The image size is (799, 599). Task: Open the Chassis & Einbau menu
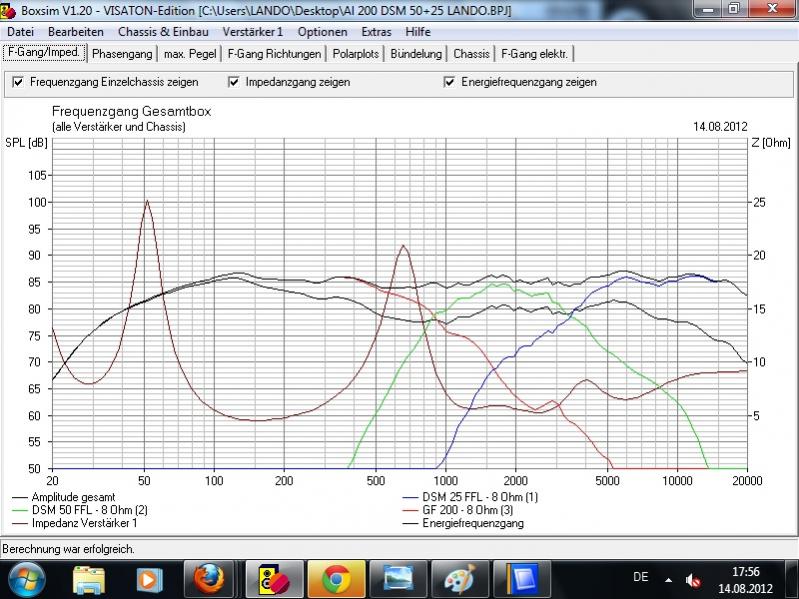(163, 32)
